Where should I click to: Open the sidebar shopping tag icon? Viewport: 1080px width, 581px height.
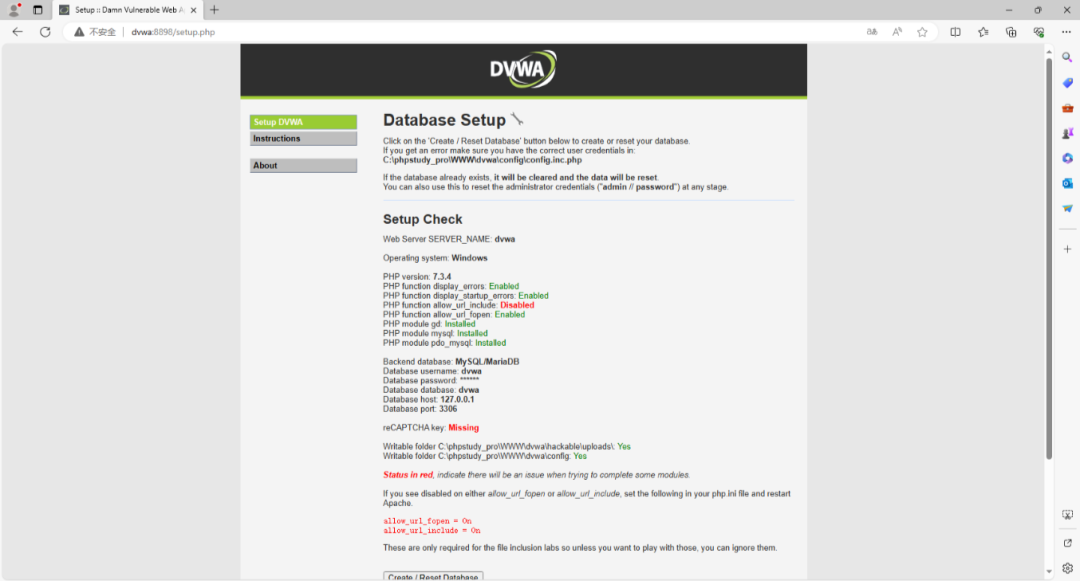point(1067,83)
